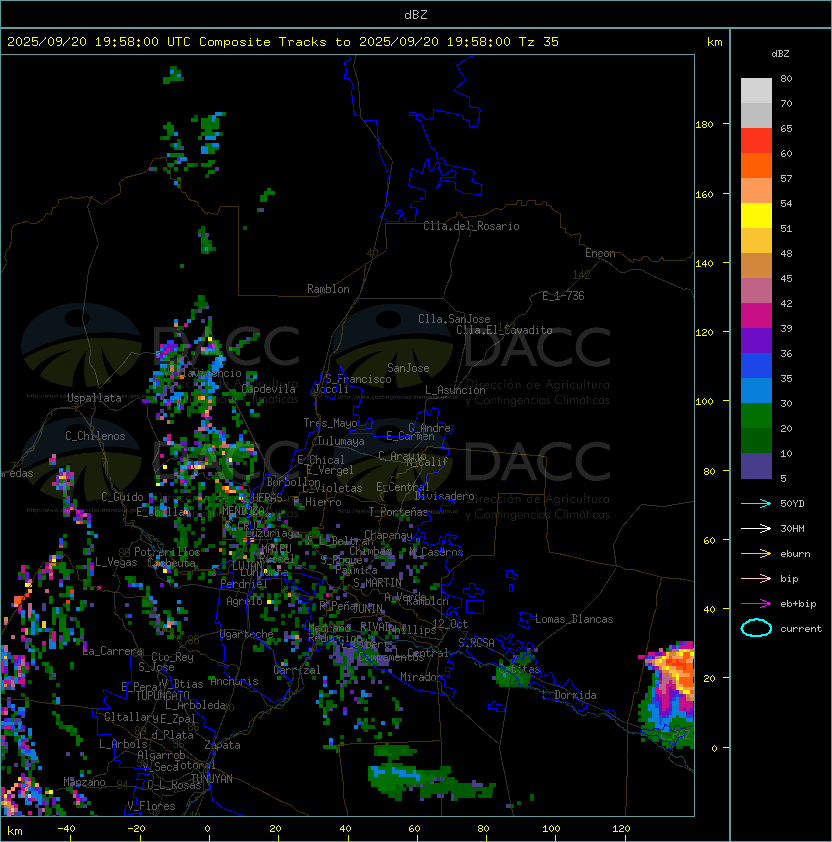Select the slate purple swatch beside 10

(756, 466)
